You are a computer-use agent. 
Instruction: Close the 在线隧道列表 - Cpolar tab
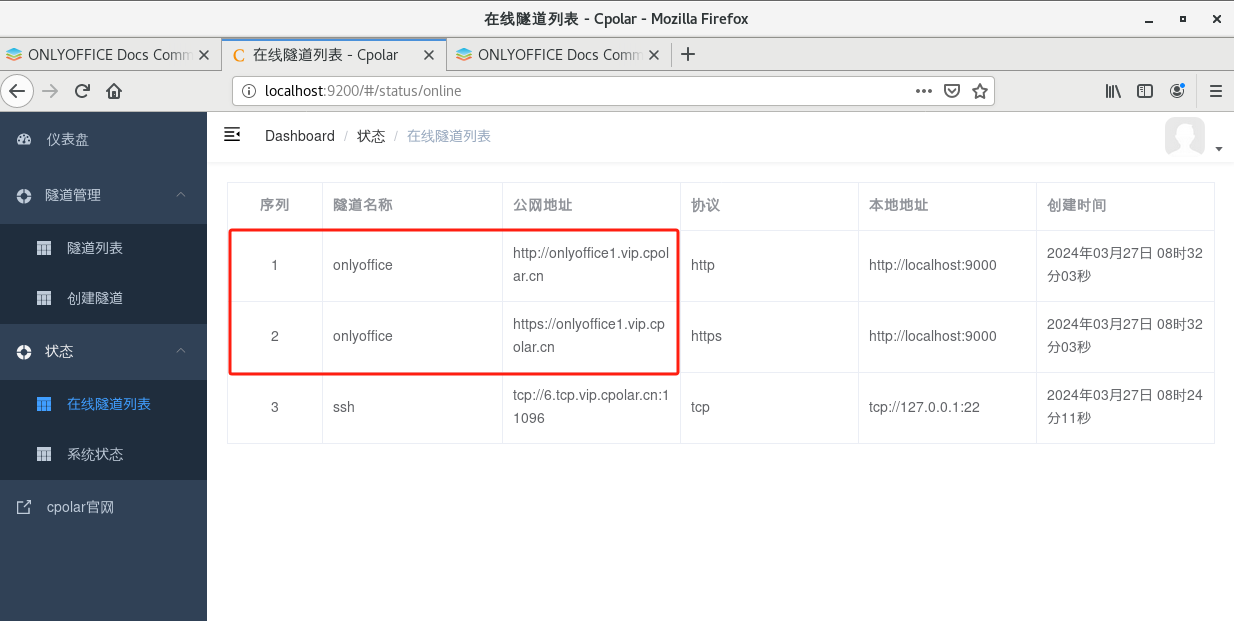(x=430, y=55)
